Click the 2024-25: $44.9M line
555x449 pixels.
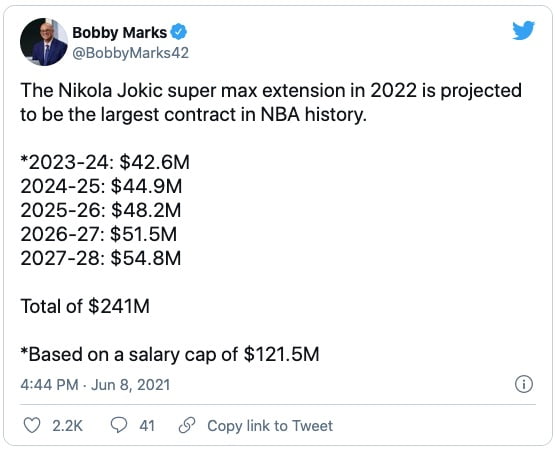(101, 186)
